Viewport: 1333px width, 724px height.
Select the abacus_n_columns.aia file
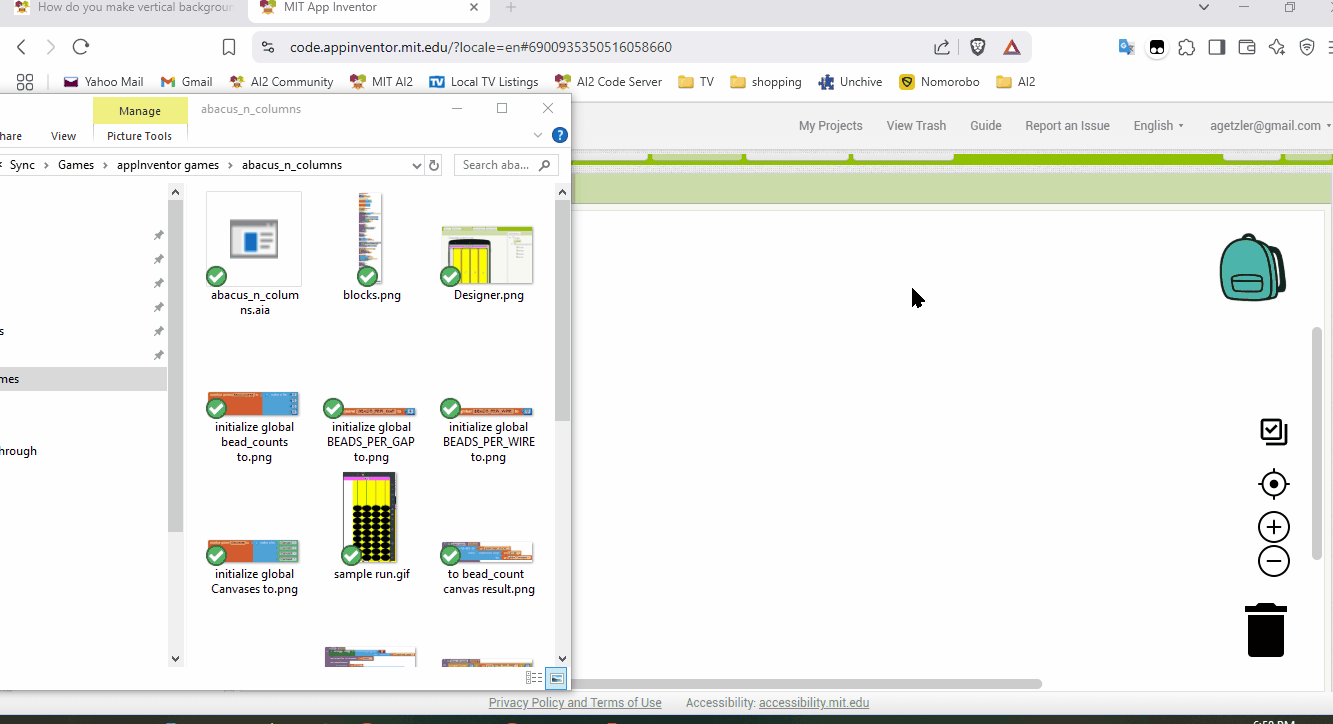coord(254,255)
